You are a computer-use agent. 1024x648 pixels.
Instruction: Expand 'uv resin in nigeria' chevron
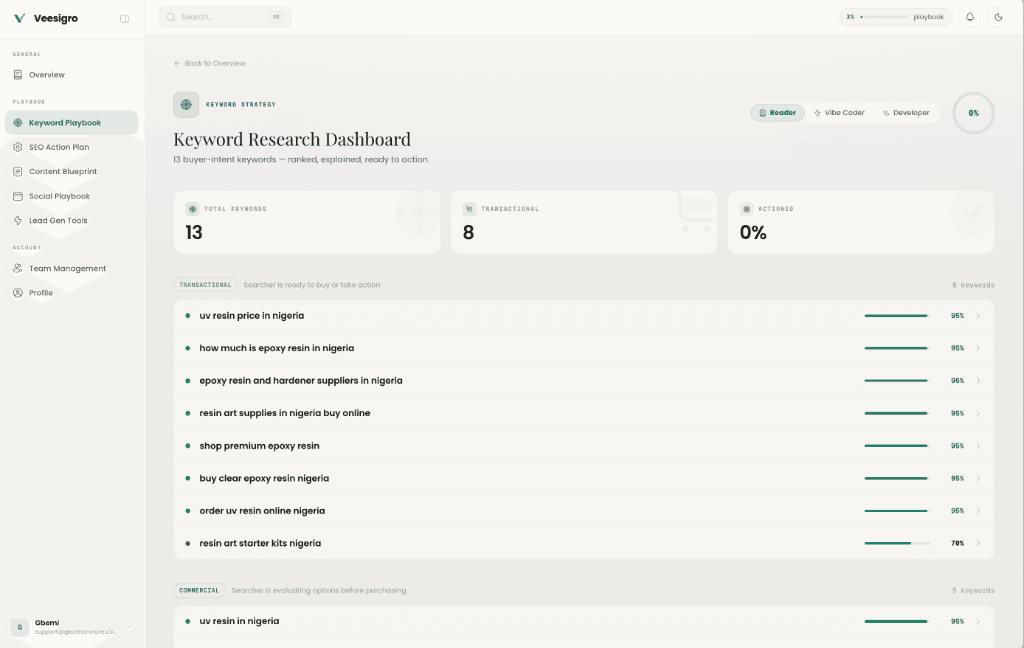[978, 621]
